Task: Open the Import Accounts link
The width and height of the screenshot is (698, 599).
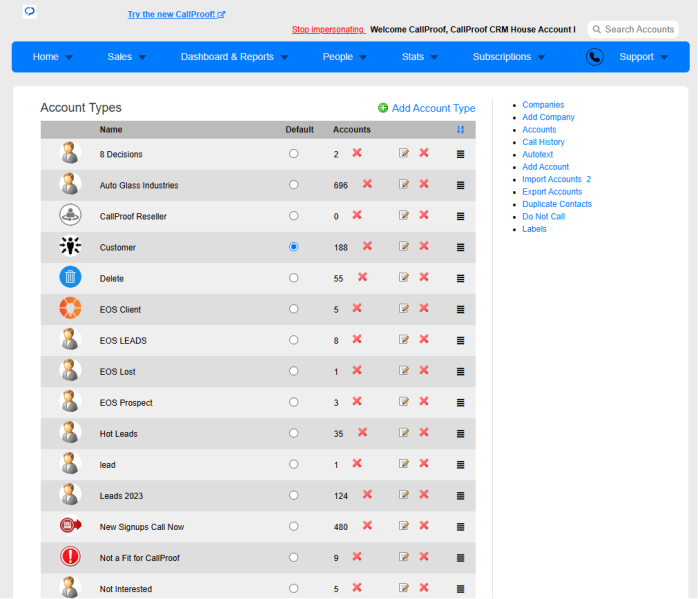Action: (x=552, y=179)
